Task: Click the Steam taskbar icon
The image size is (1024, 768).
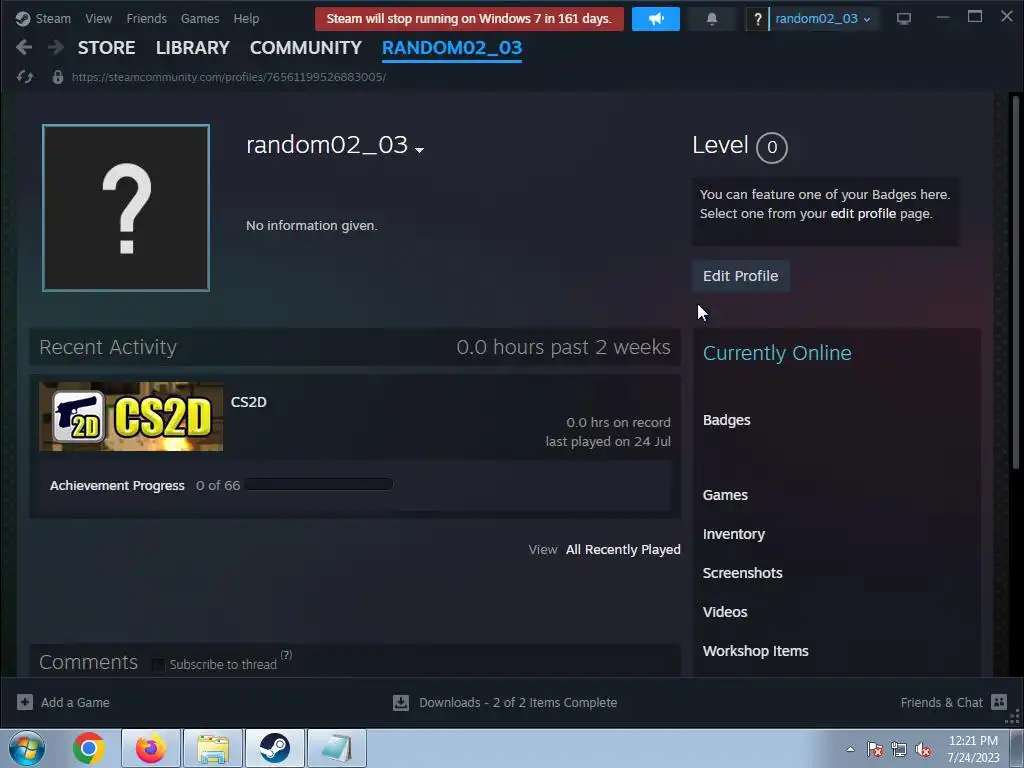Action: (275, 748)
